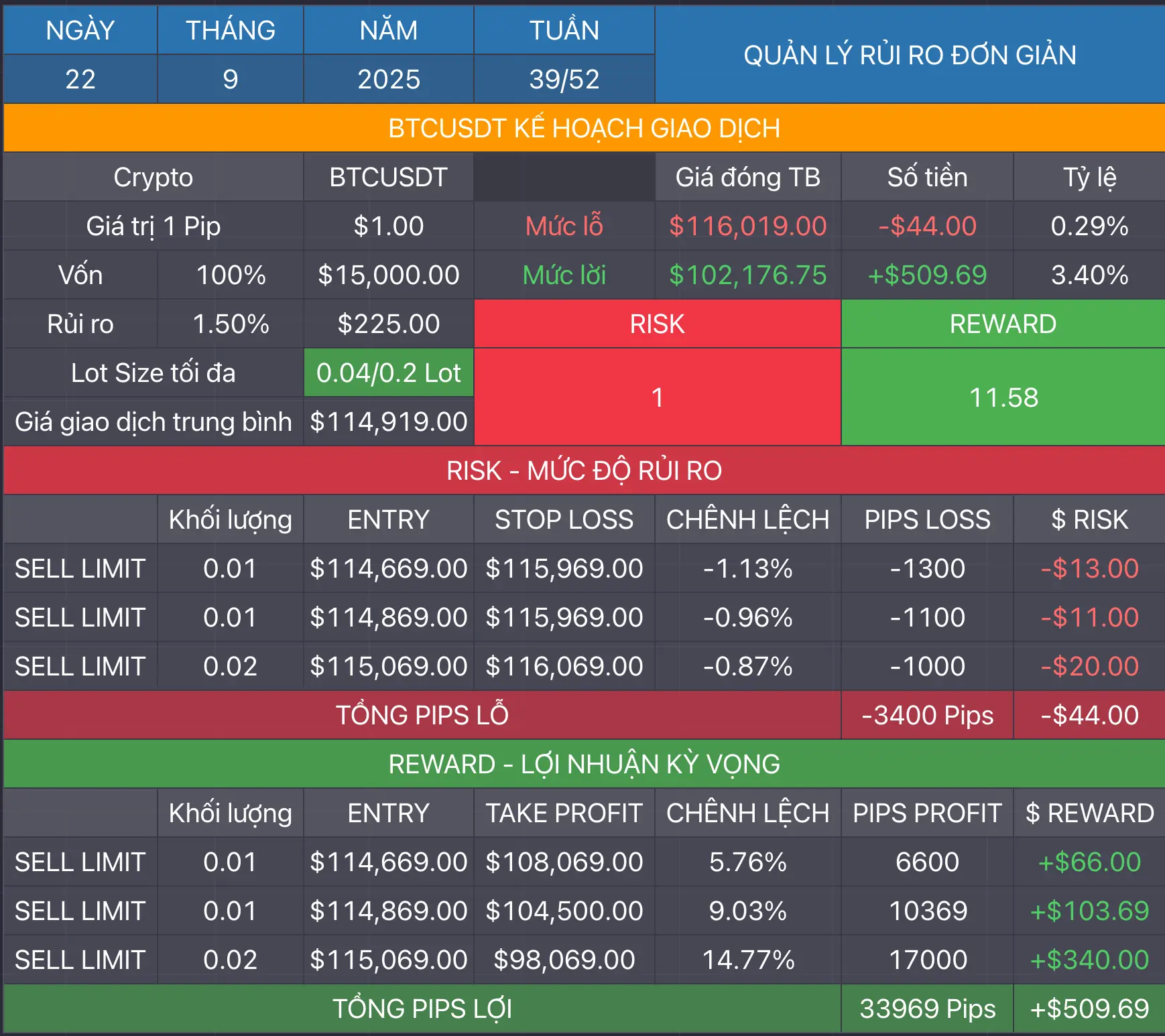This screenshot has width=1165, height=1036.
Task: Click the $104,500.00 take profit cell
Action: pos(564,911)
